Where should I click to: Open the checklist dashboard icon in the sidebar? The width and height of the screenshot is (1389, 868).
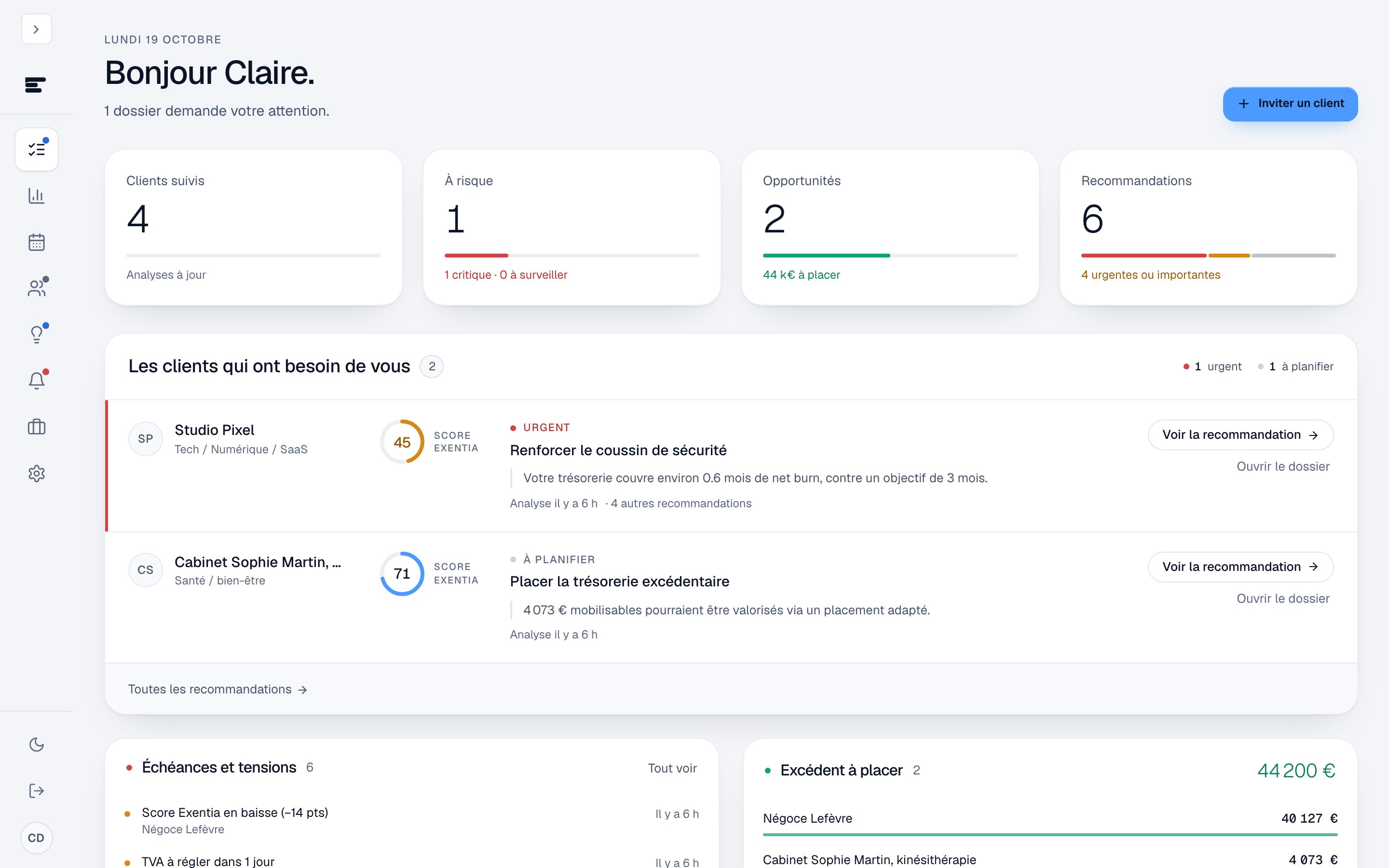point(36,149)
